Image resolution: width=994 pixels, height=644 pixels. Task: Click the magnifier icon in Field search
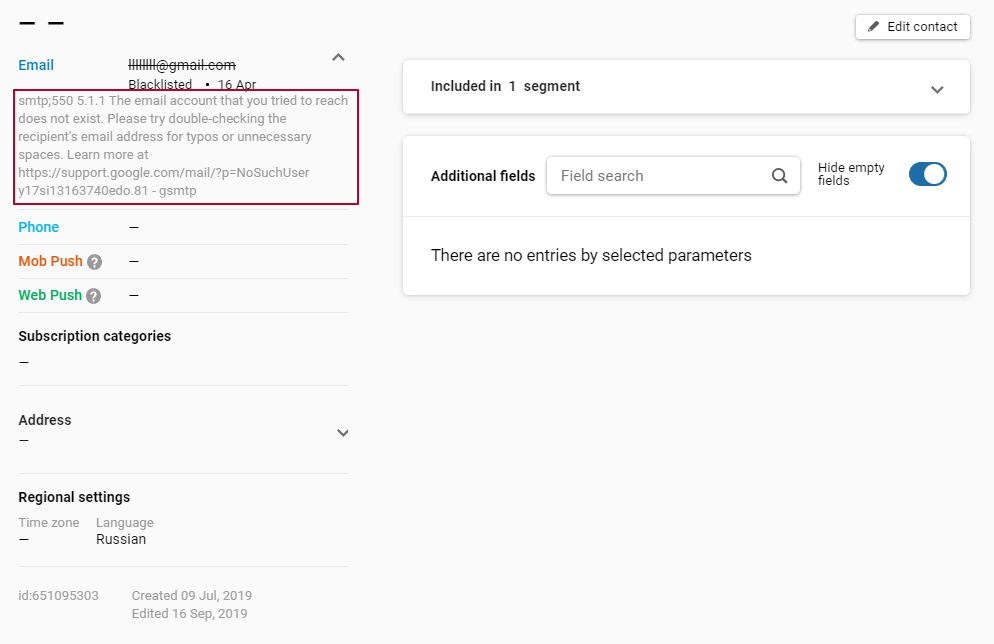(779, 175)
